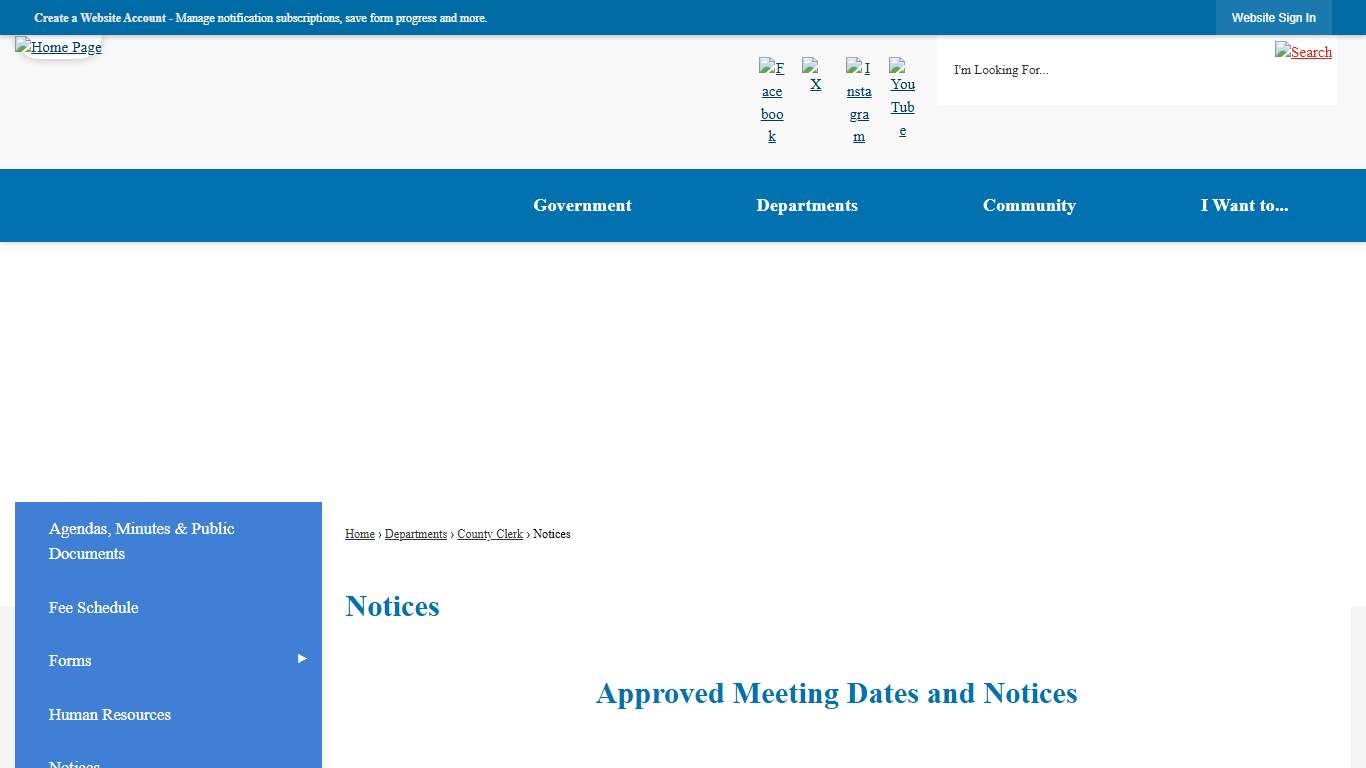Screen dimensions: 1366x768
Task: Click the County Clerk breadcrumb link
Action: coord(490,534)
